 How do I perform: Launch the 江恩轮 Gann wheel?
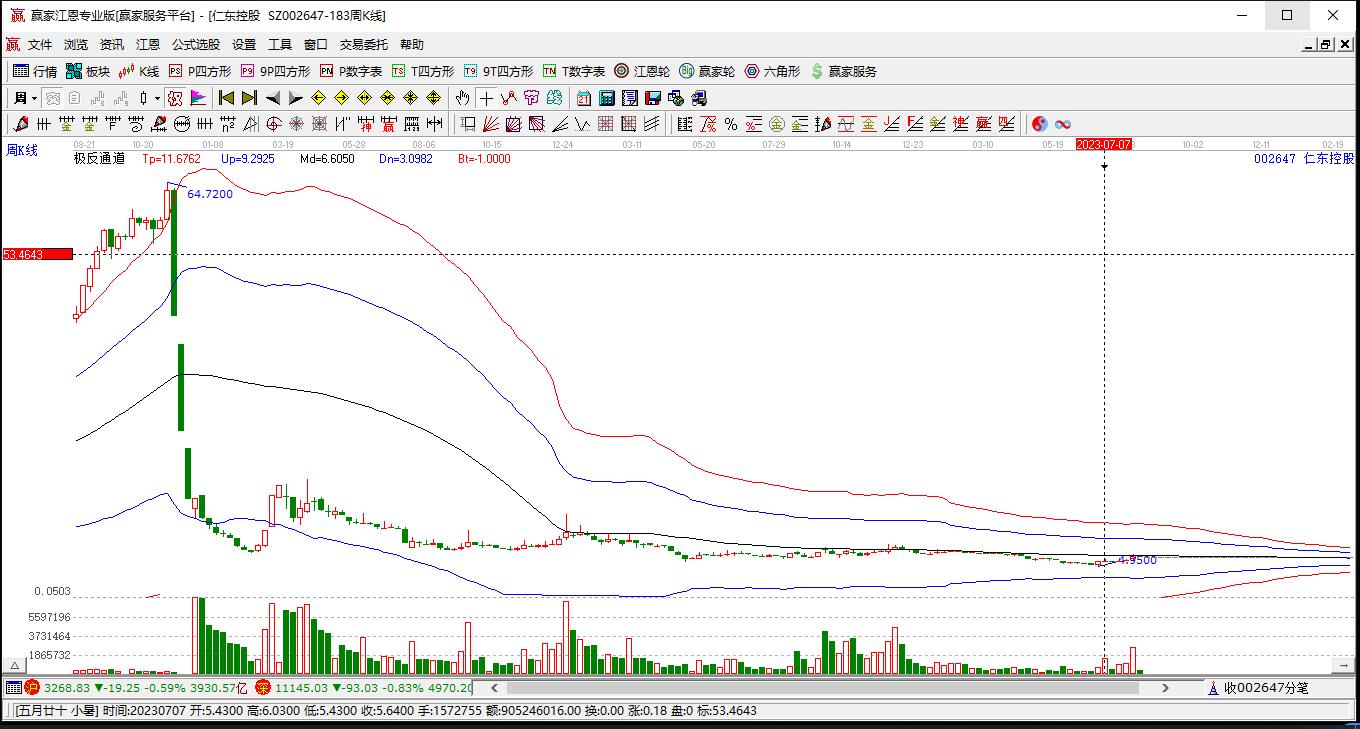tap(642, 71)
